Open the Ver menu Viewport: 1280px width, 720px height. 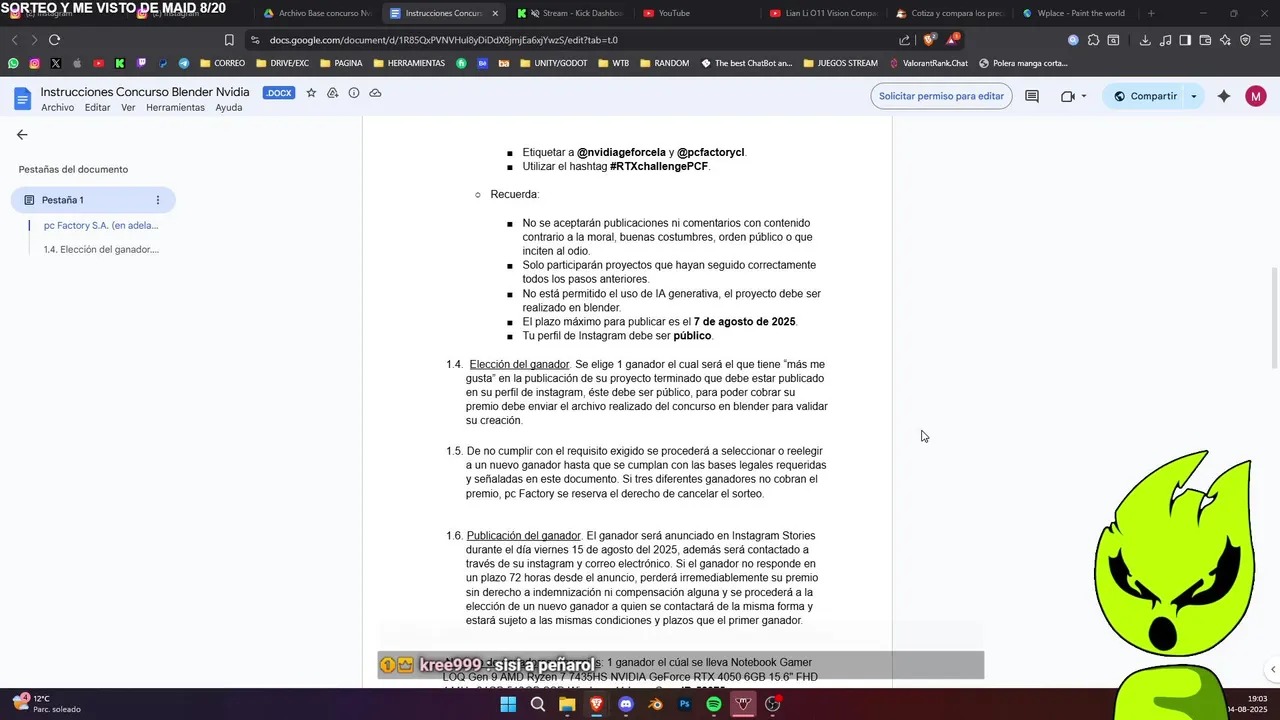click(128, 108)
